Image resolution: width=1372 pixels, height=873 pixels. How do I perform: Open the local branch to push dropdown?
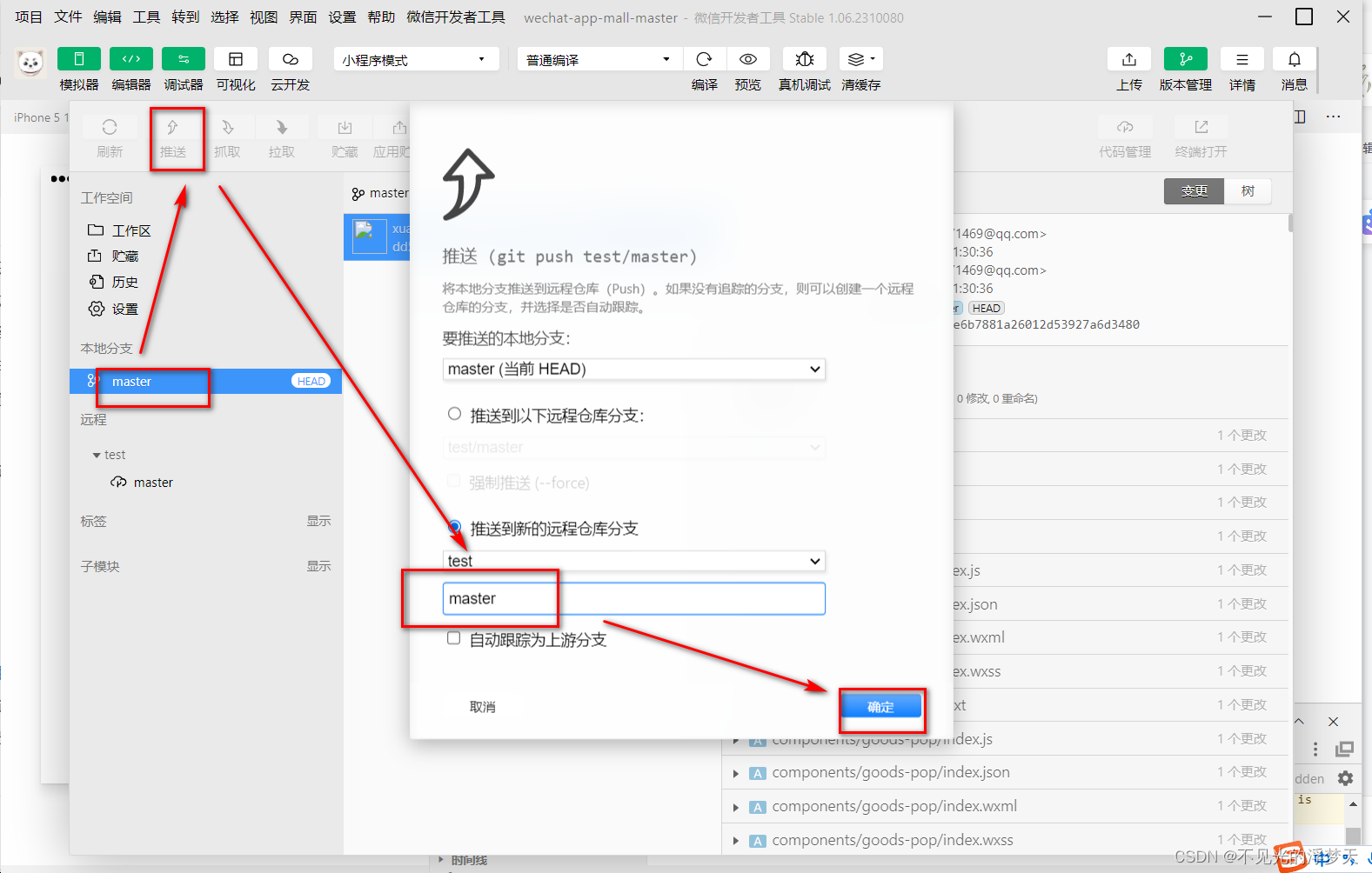(633, 369)
